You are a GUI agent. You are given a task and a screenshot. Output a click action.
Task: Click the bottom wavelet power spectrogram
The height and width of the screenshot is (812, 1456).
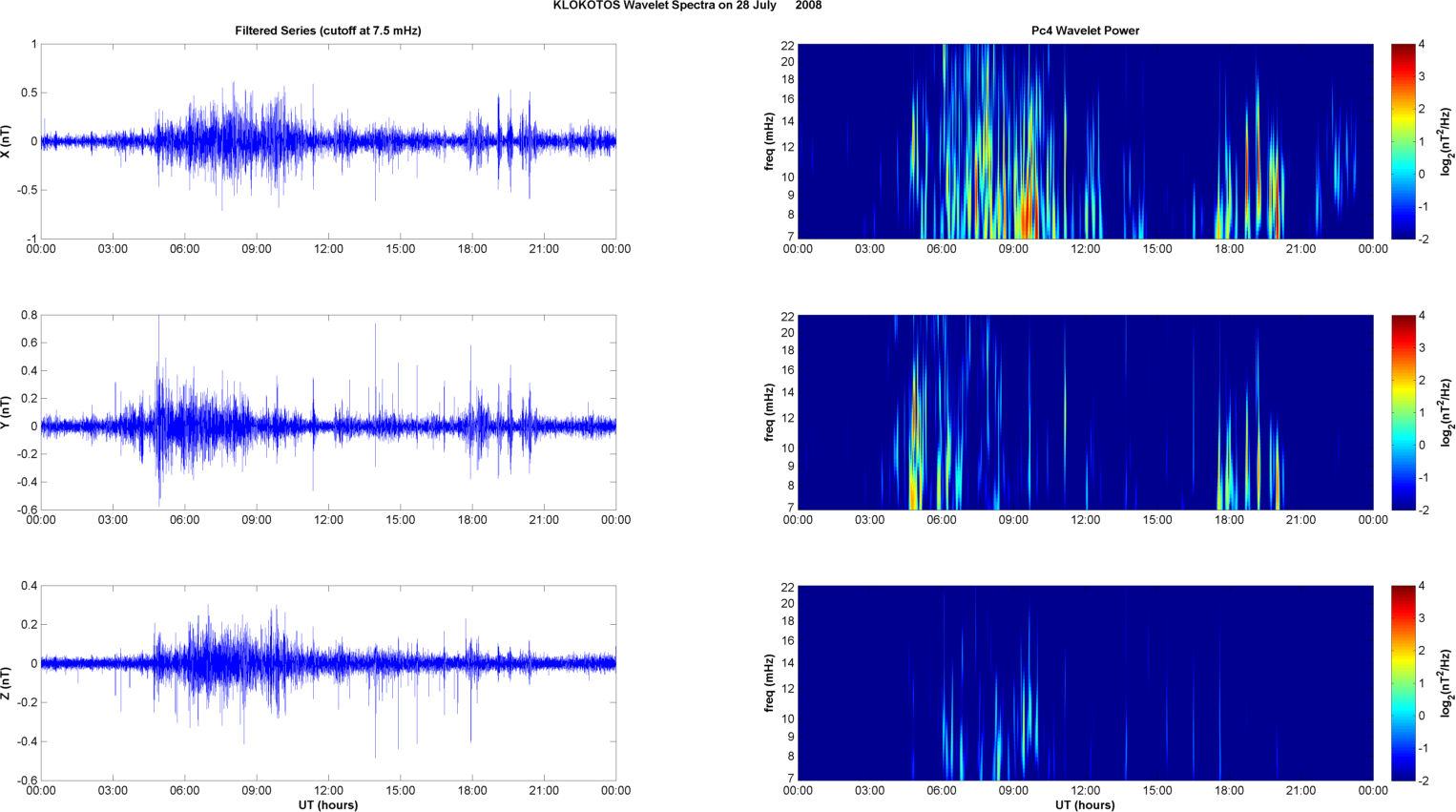point(1085,683)
